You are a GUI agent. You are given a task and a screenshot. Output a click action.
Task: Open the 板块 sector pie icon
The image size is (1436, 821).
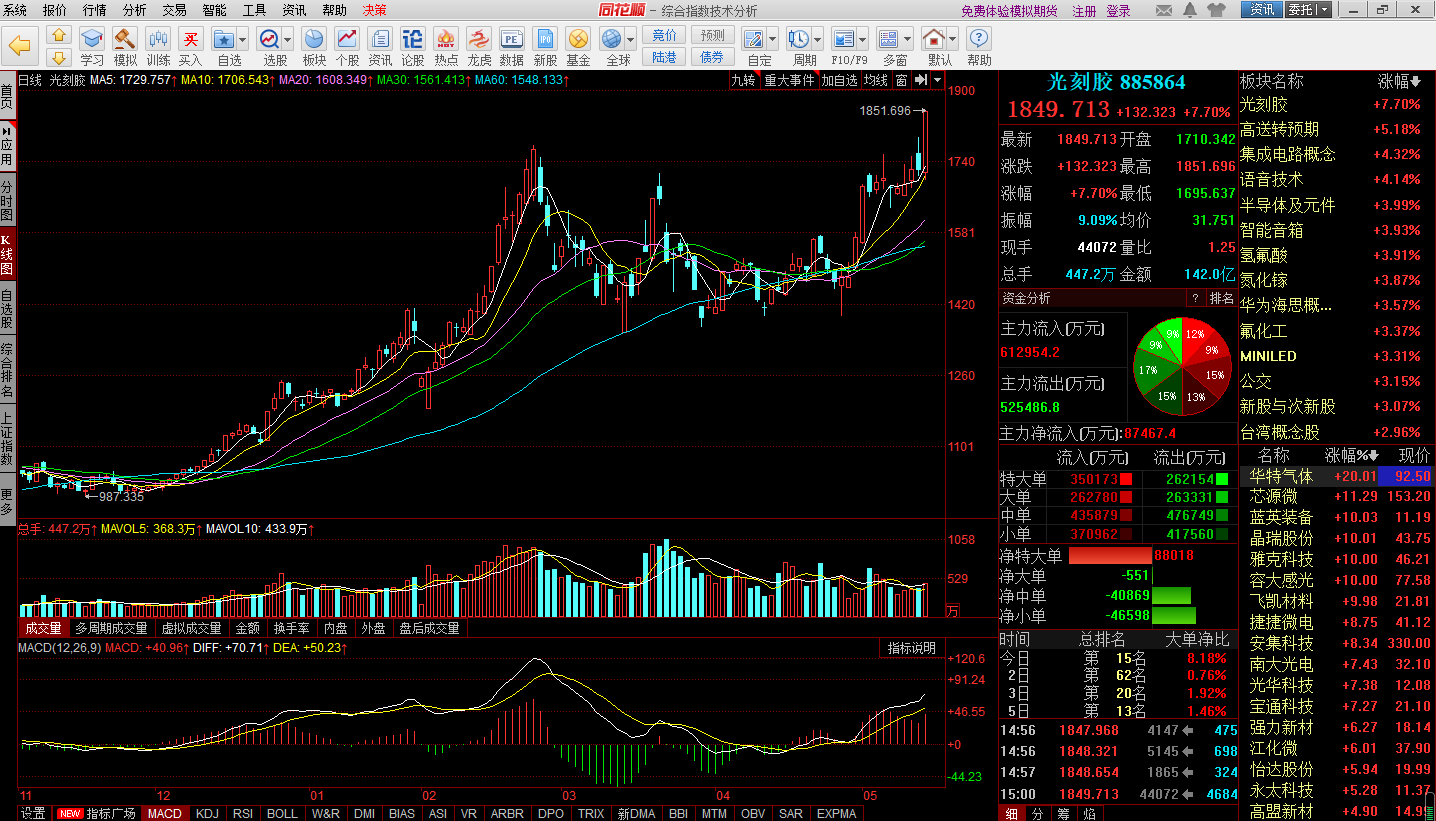coord(314,39)
